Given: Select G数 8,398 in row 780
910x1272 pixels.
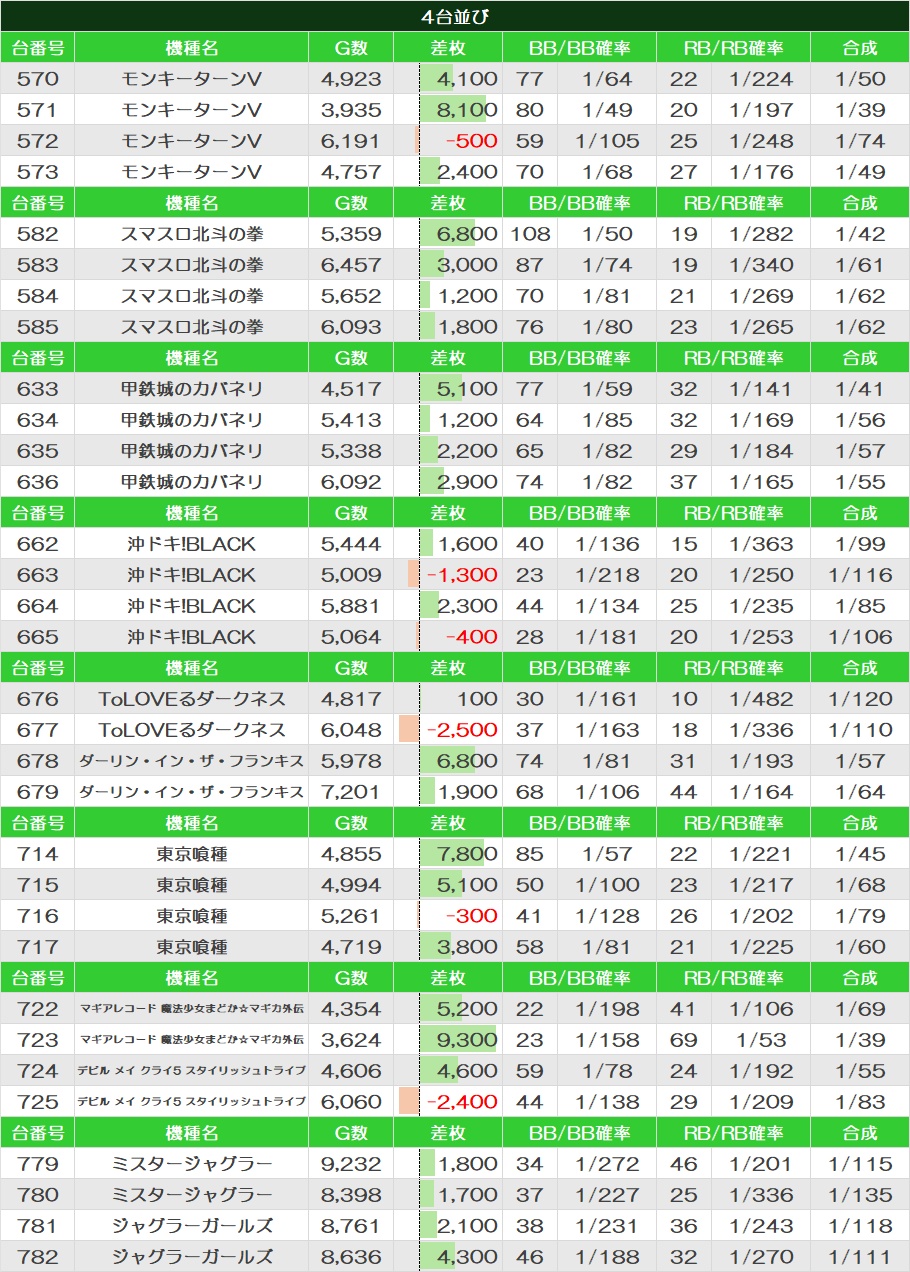Looking at the screenshot, I should tap(351, 1195).
